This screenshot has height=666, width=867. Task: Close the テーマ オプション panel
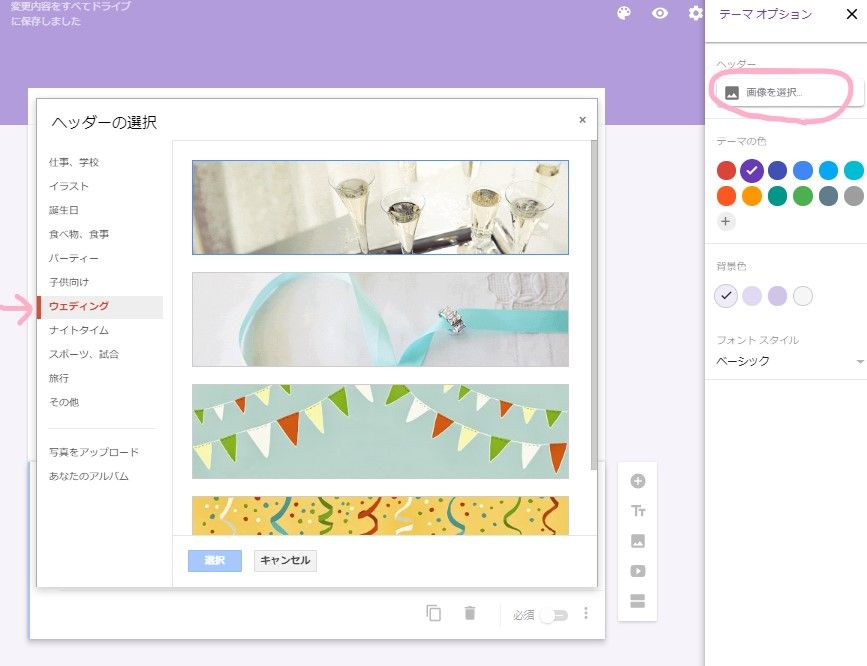pos(852,14)
